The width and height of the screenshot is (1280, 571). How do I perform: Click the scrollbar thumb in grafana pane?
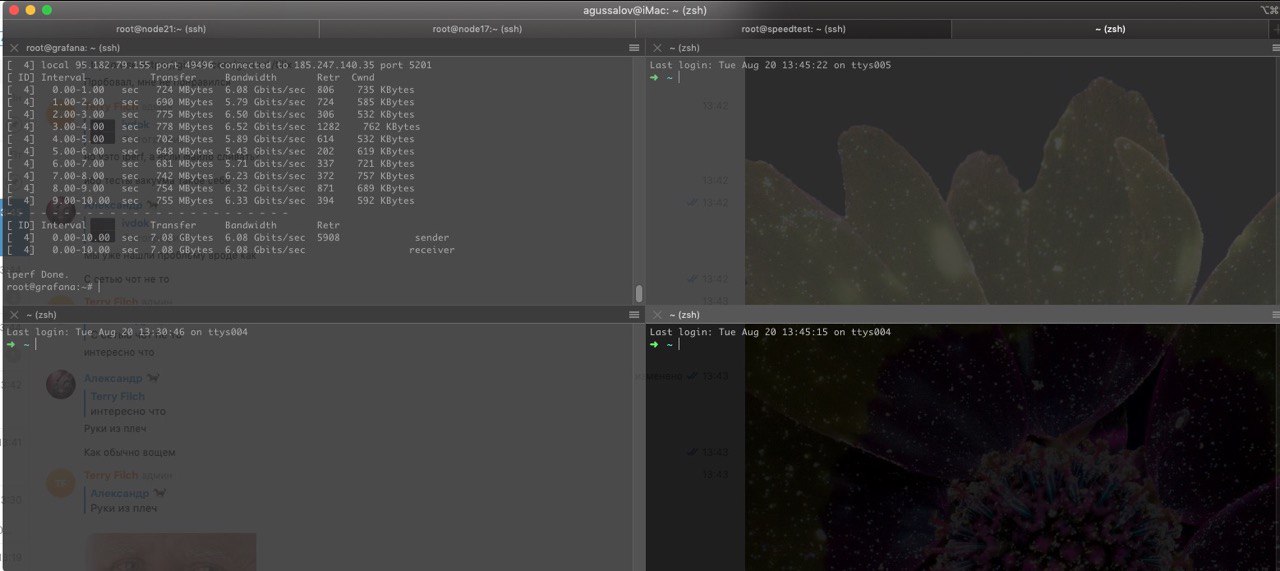click(x=639, y=293)
